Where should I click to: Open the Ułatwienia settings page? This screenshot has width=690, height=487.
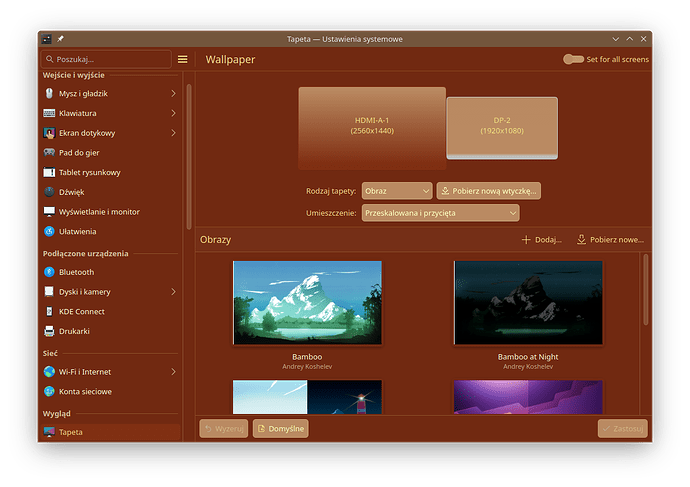click(110, 231)
